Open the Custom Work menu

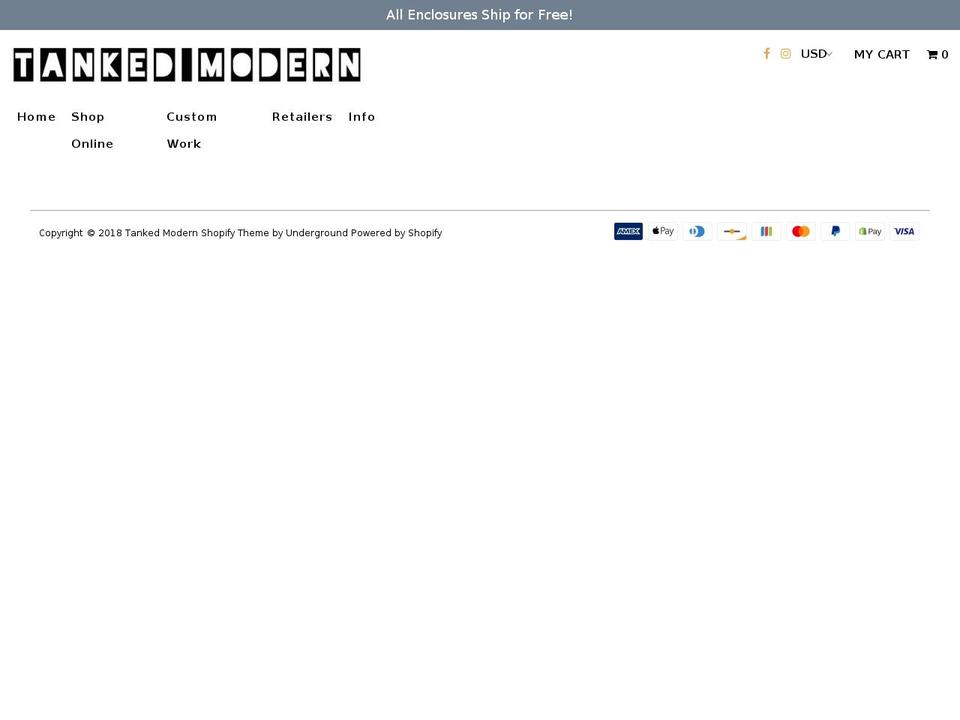point(192,130)
